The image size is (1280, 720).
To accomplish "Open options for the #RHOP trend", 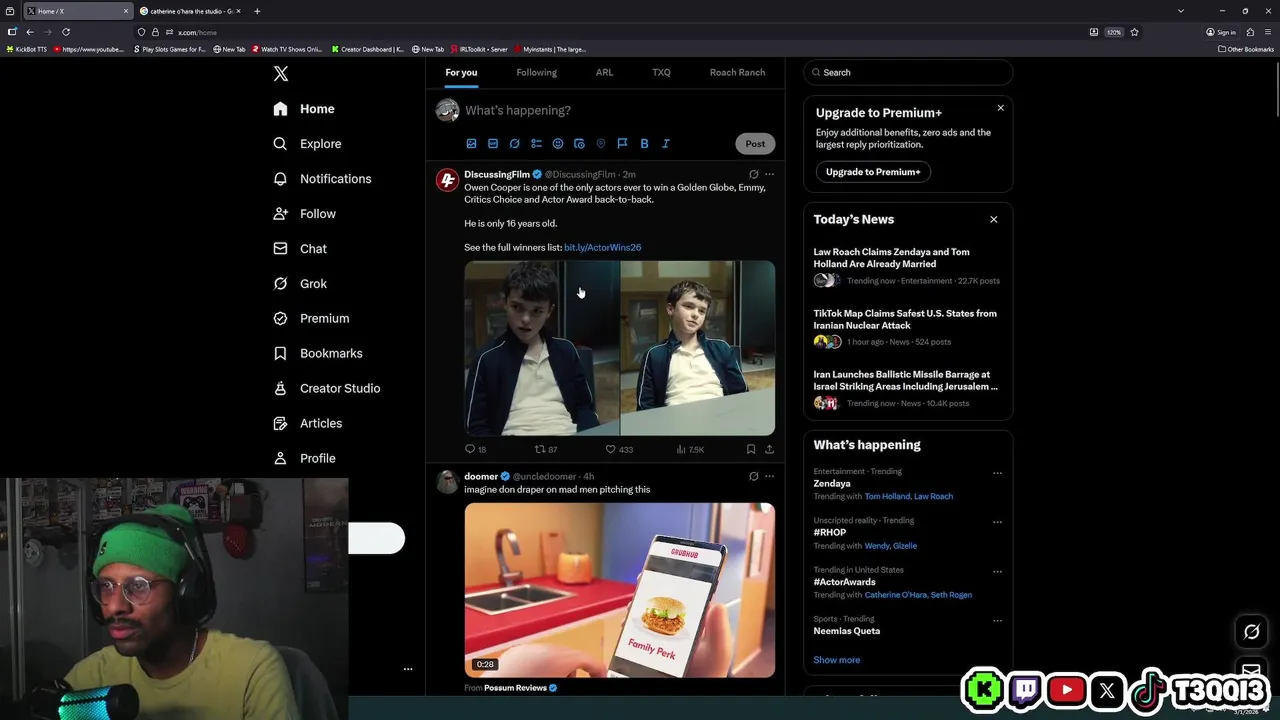I will coord(997,522).
